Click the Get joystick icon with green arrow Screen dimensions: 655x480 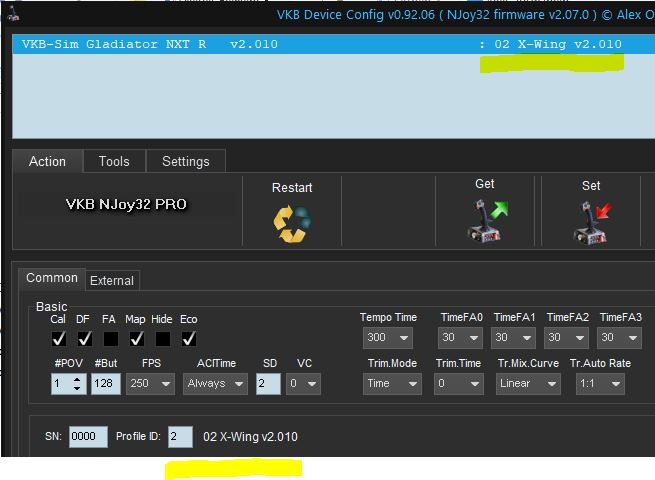point(487,221)
